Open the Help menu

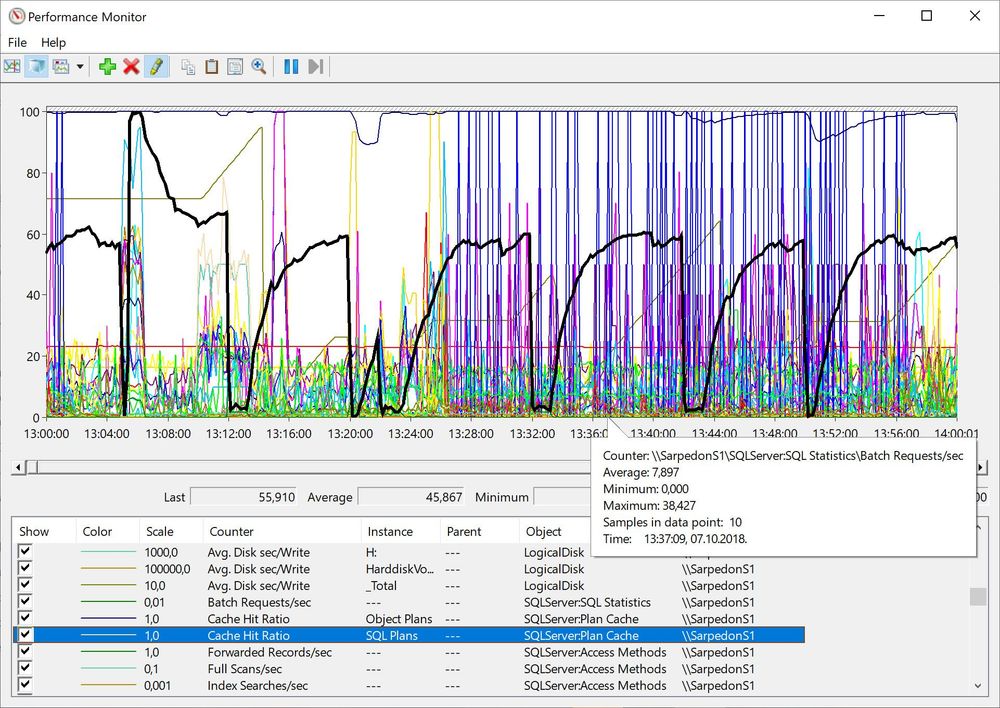(54, 42)
